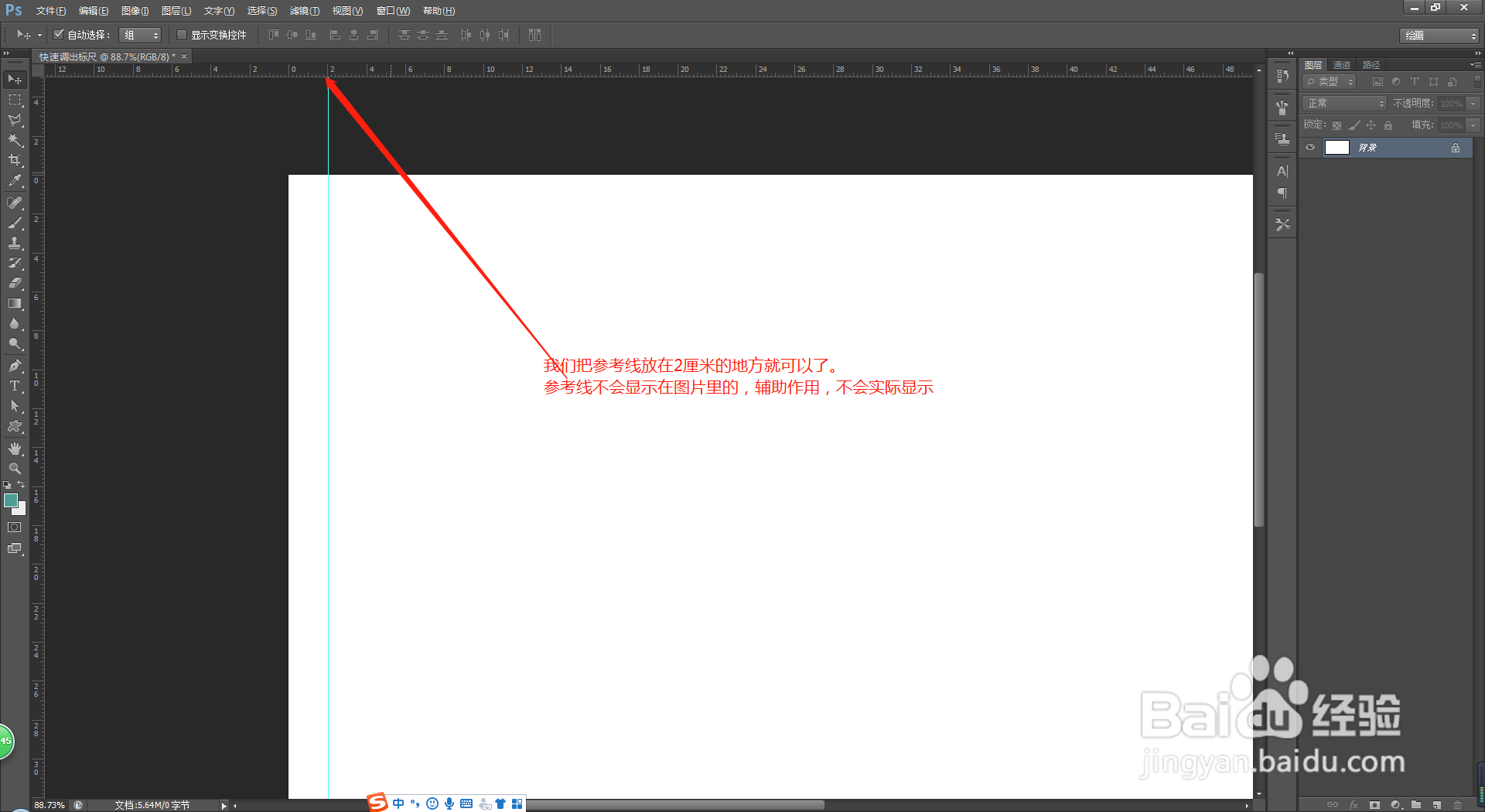Select the Clone Stamp tool
1485x812 pixels.
tap(15, 243)
